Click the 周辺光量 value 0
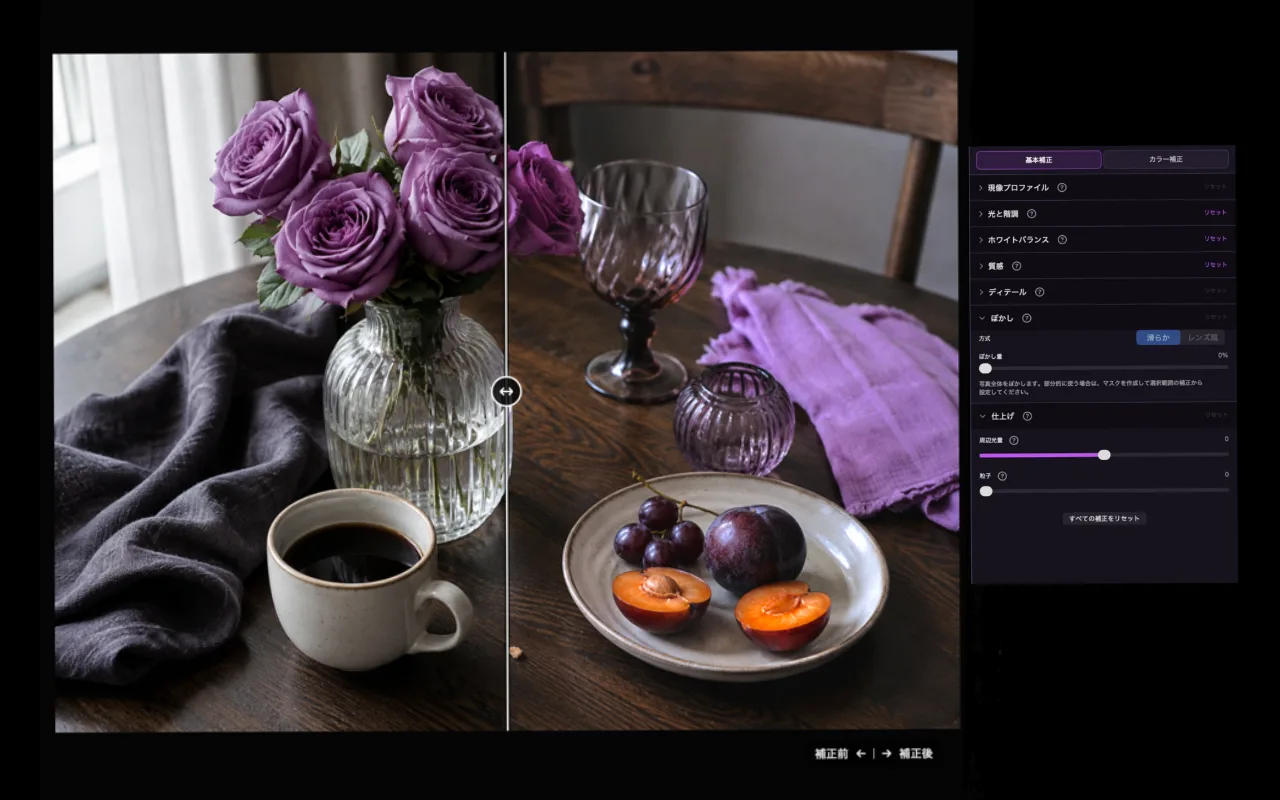The image size is (1280, 800). click(1226, 439)
